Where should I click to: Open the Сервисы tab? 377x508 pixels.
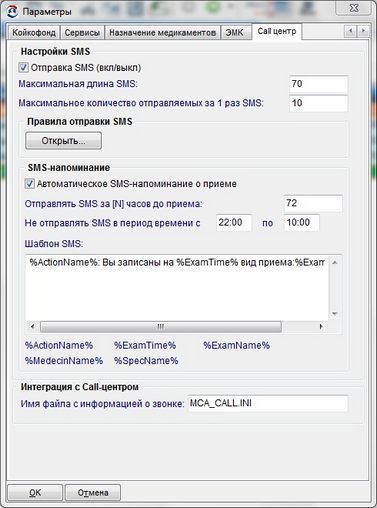click(82, 33)
